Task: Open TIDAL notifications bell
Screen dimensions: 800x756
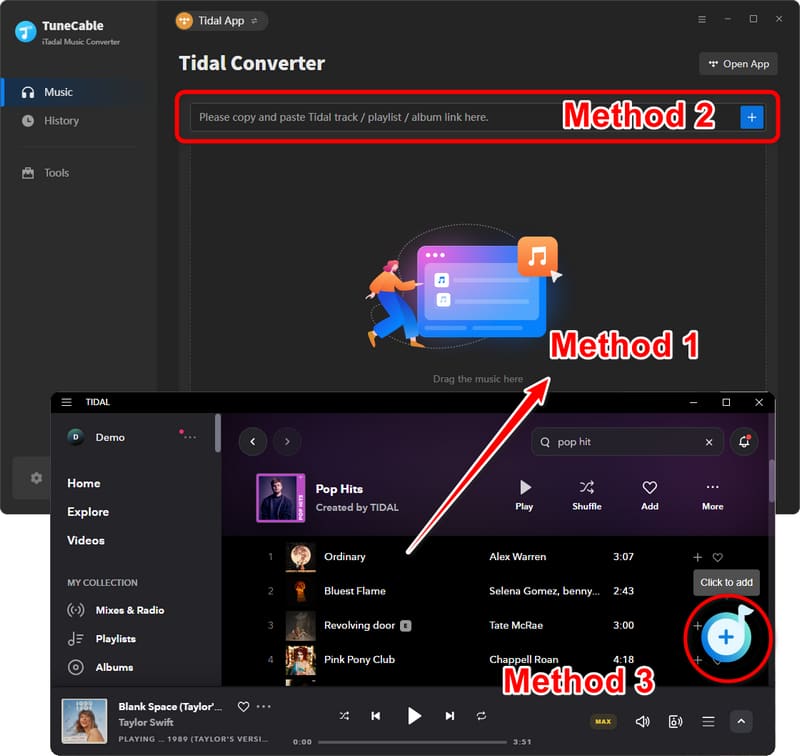Action: (744, 442)
